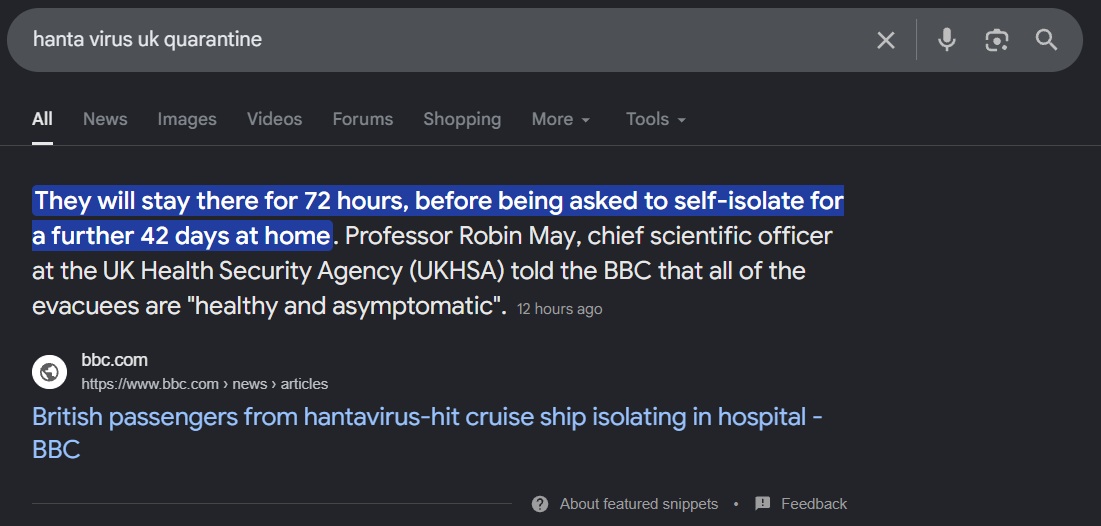Click the bbc.com news articles URL breadcrumb

(204, 384)
